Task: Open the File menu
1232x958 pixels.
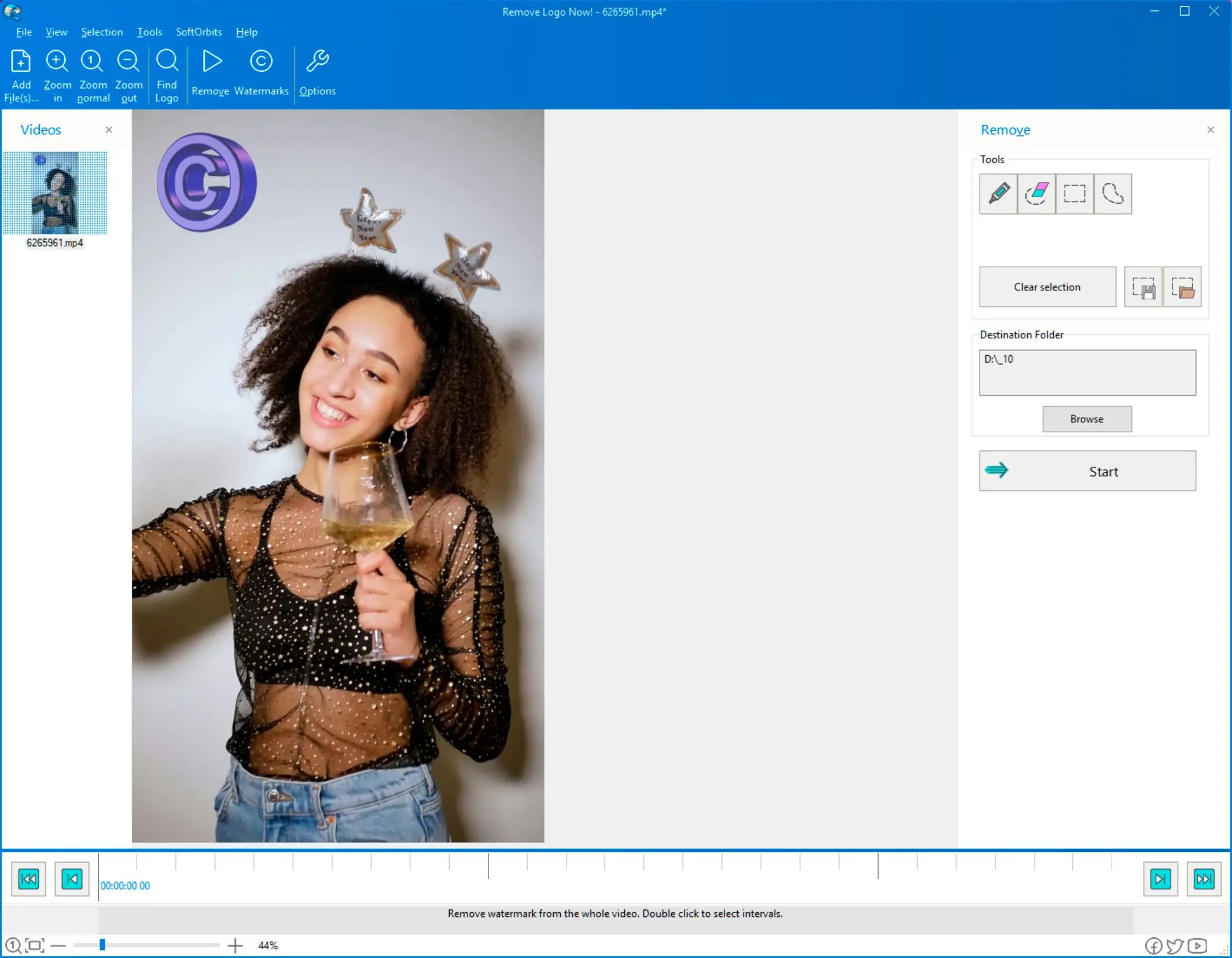Action: 24,31
